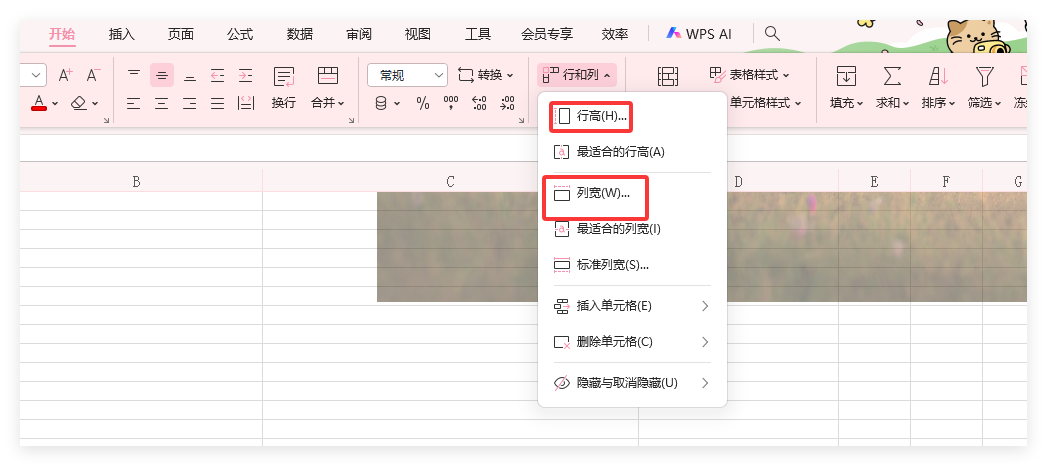1047x466 pixels.
Task: Increase decimal places
Action: pos(479,103)
